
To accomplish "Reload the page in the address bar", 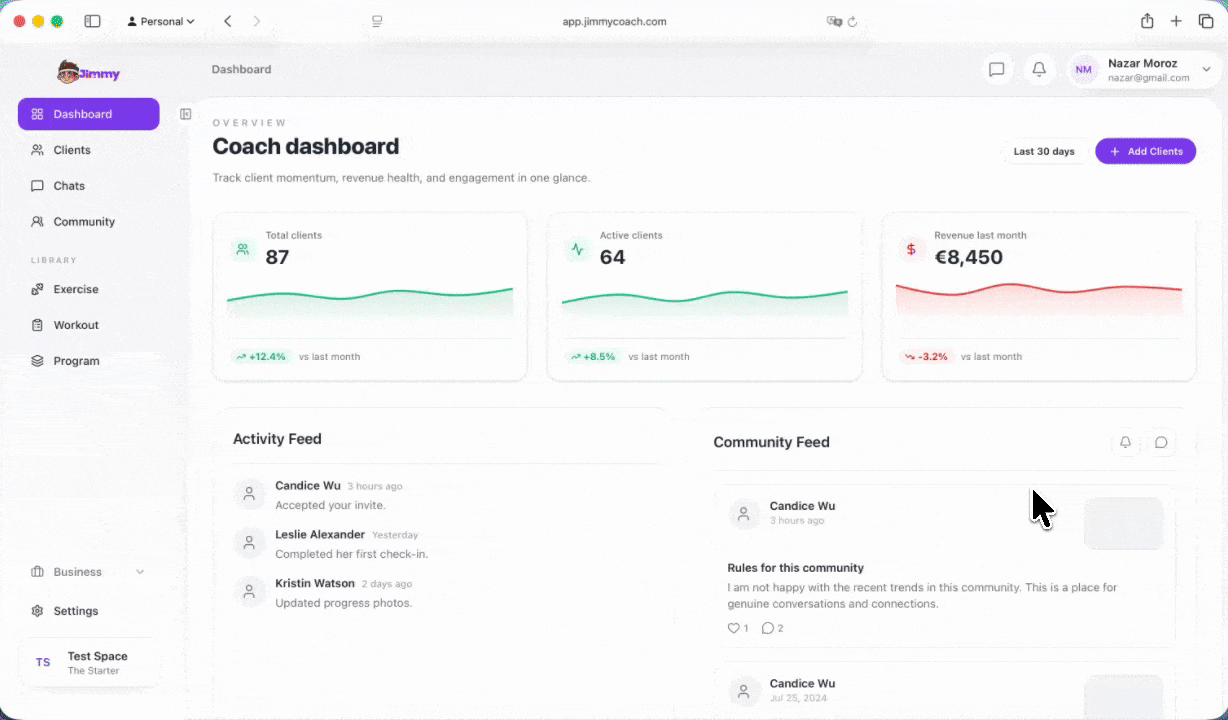I will click(852, 21).
